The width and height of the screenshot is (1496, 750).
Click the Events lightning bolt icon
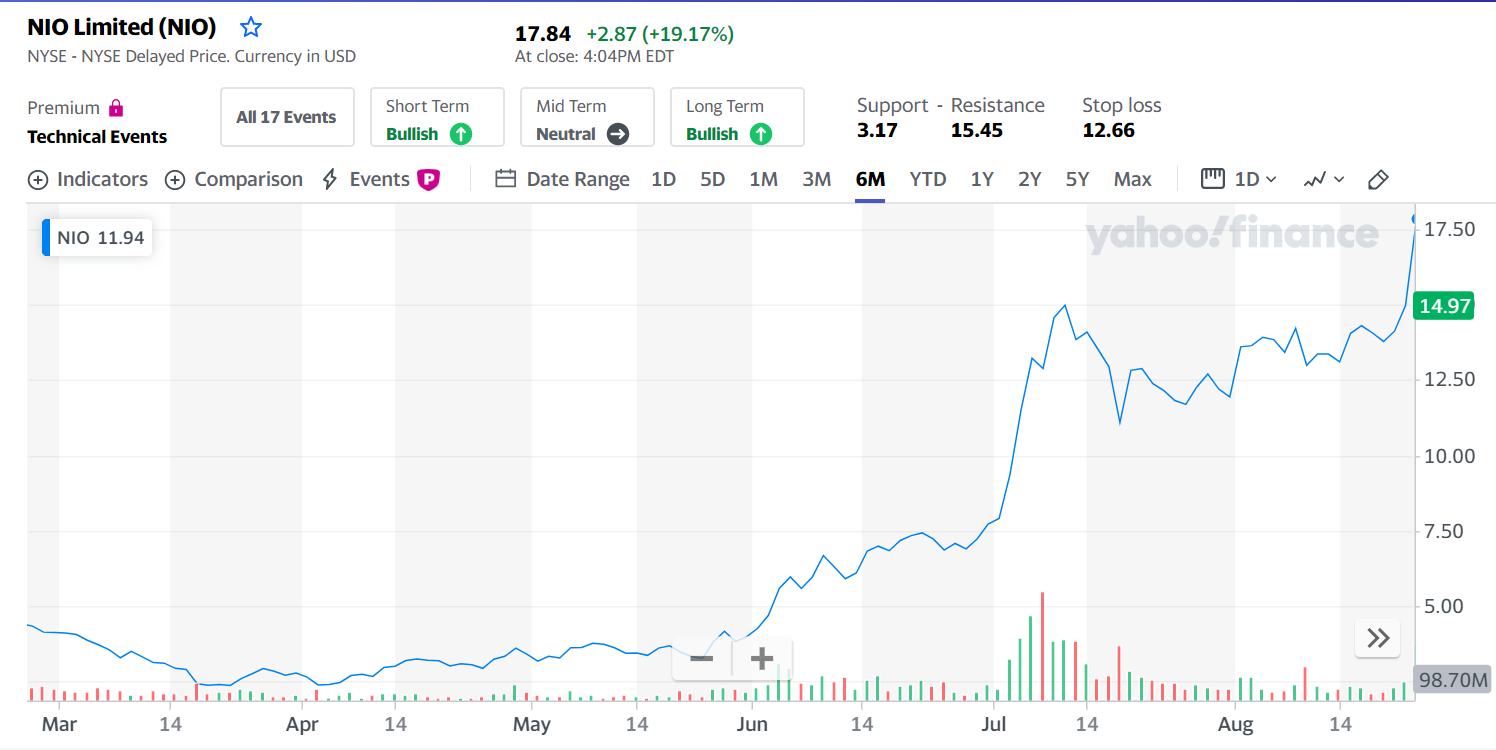(x=330, y=180)
